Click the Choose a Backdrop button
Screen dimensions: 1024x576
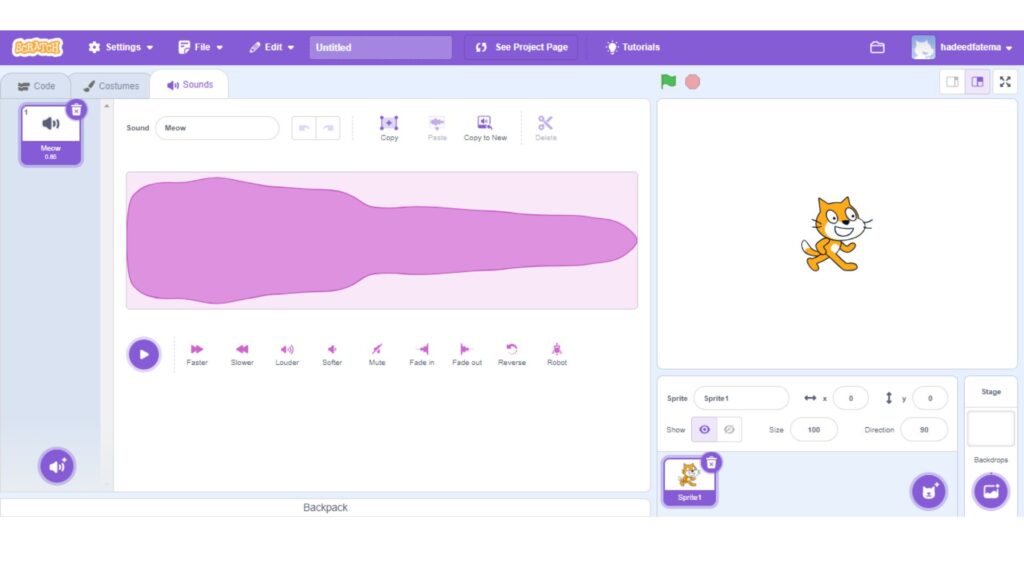[x=991, y=491]
